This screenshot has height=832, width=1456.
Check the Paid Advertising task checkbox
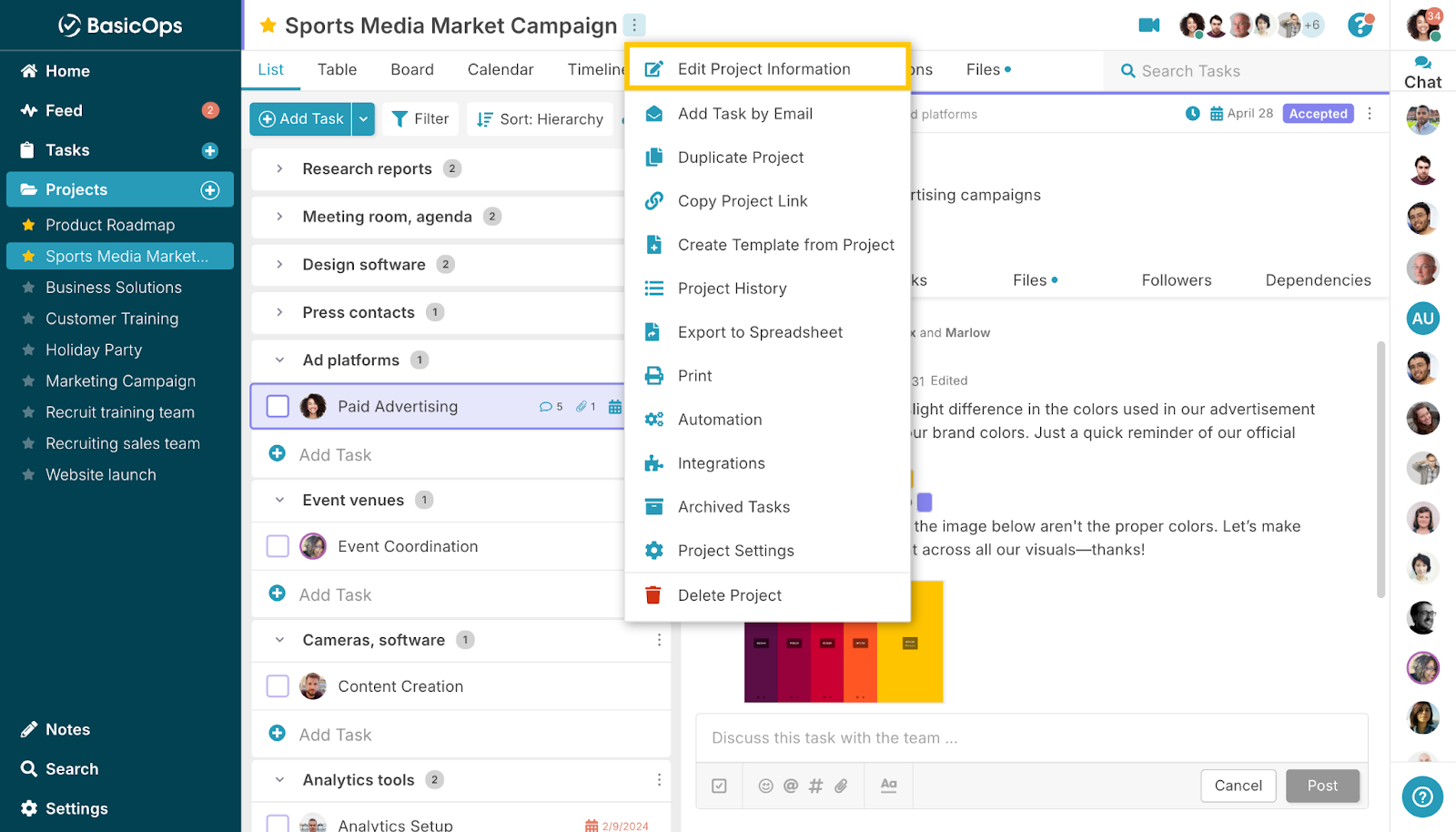coord(278,407)
